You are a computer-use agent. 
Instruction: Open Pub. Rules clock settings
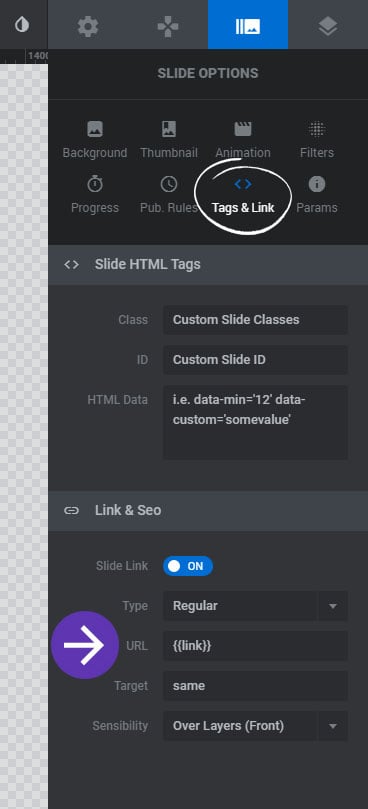(169, 195)
